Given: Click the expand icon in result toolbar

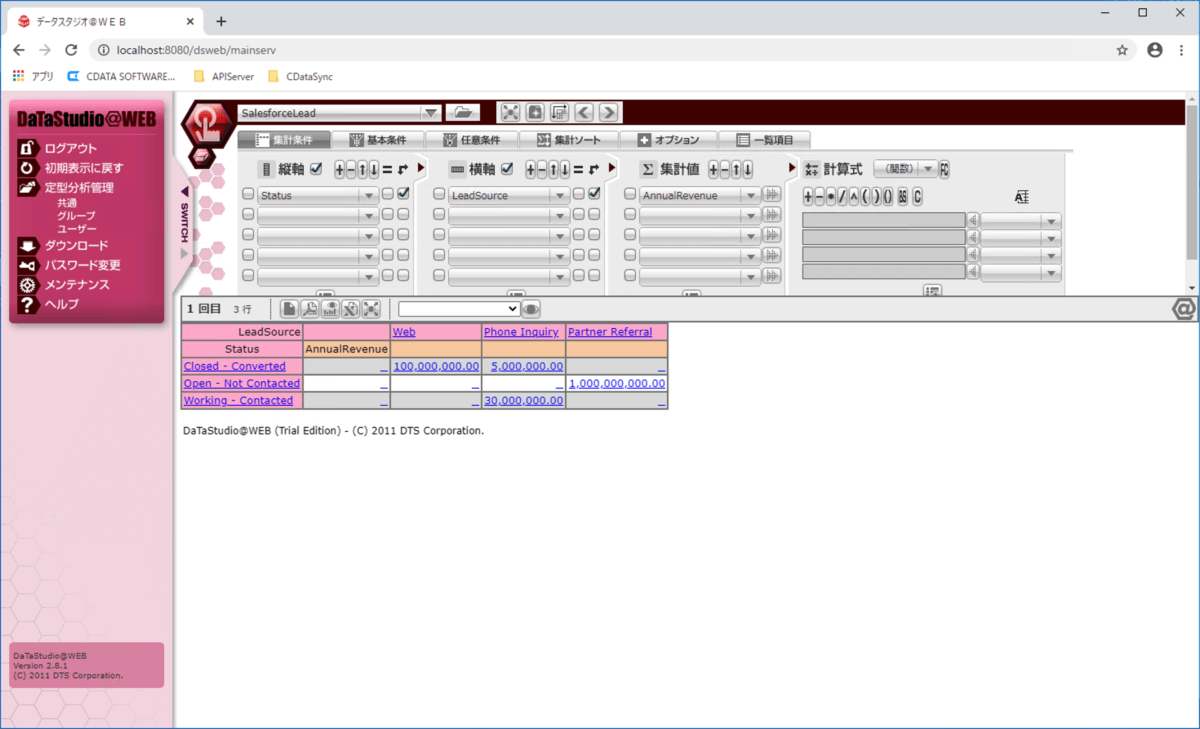Looking at the screenshot, I should 371,309.
